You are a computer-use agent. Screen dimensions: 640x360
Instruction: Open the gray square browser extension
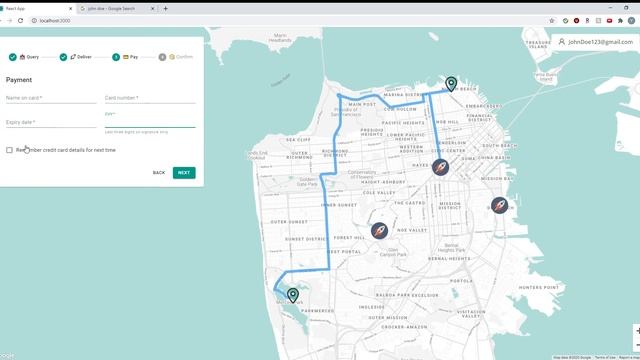point(598,20)
